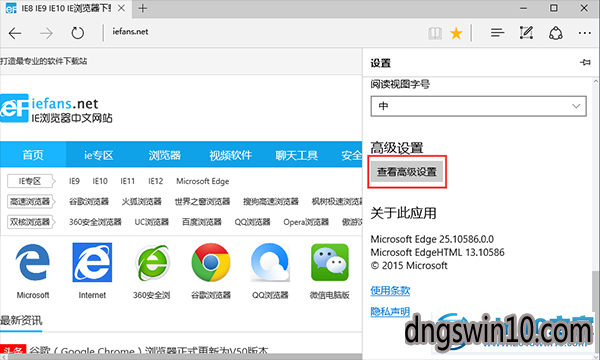Open the 隐私声明 link
The height and width of the screenshot is (360, 600).
click(390, 312)
